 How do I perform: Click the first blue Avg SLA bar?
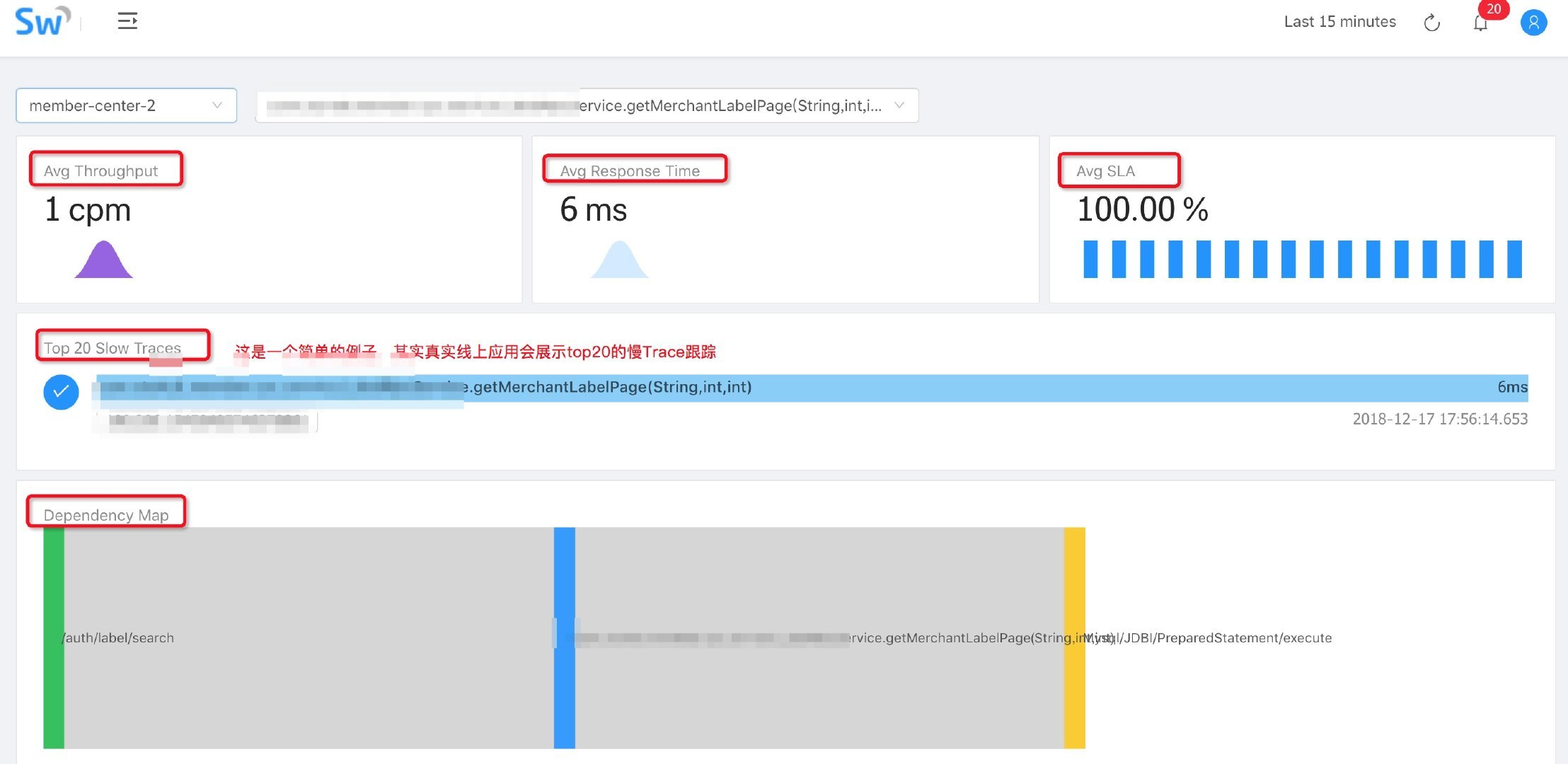point(1090,259)
